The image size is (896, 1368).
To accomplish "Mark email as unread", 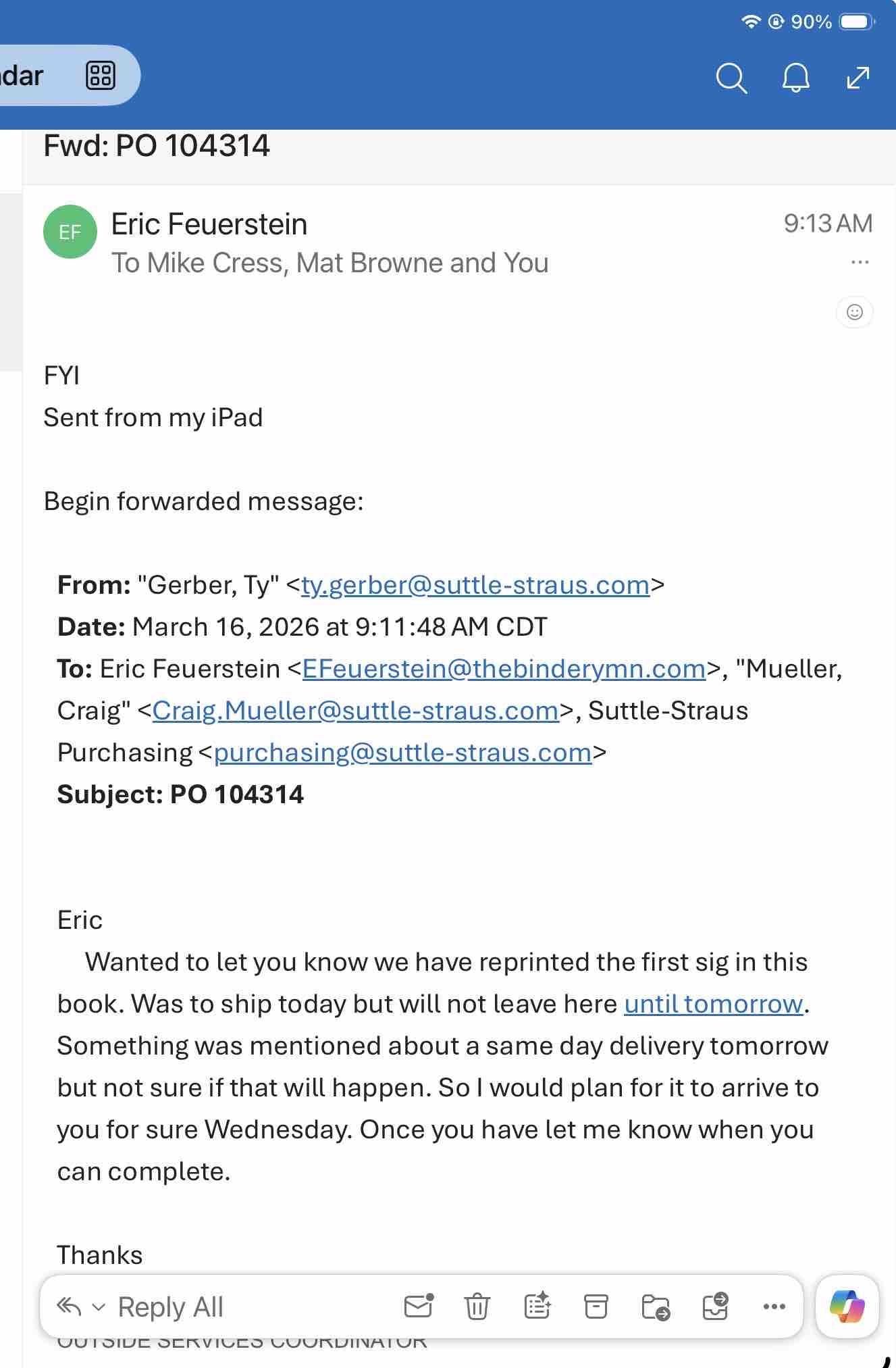I will [x=418, y=1307].
